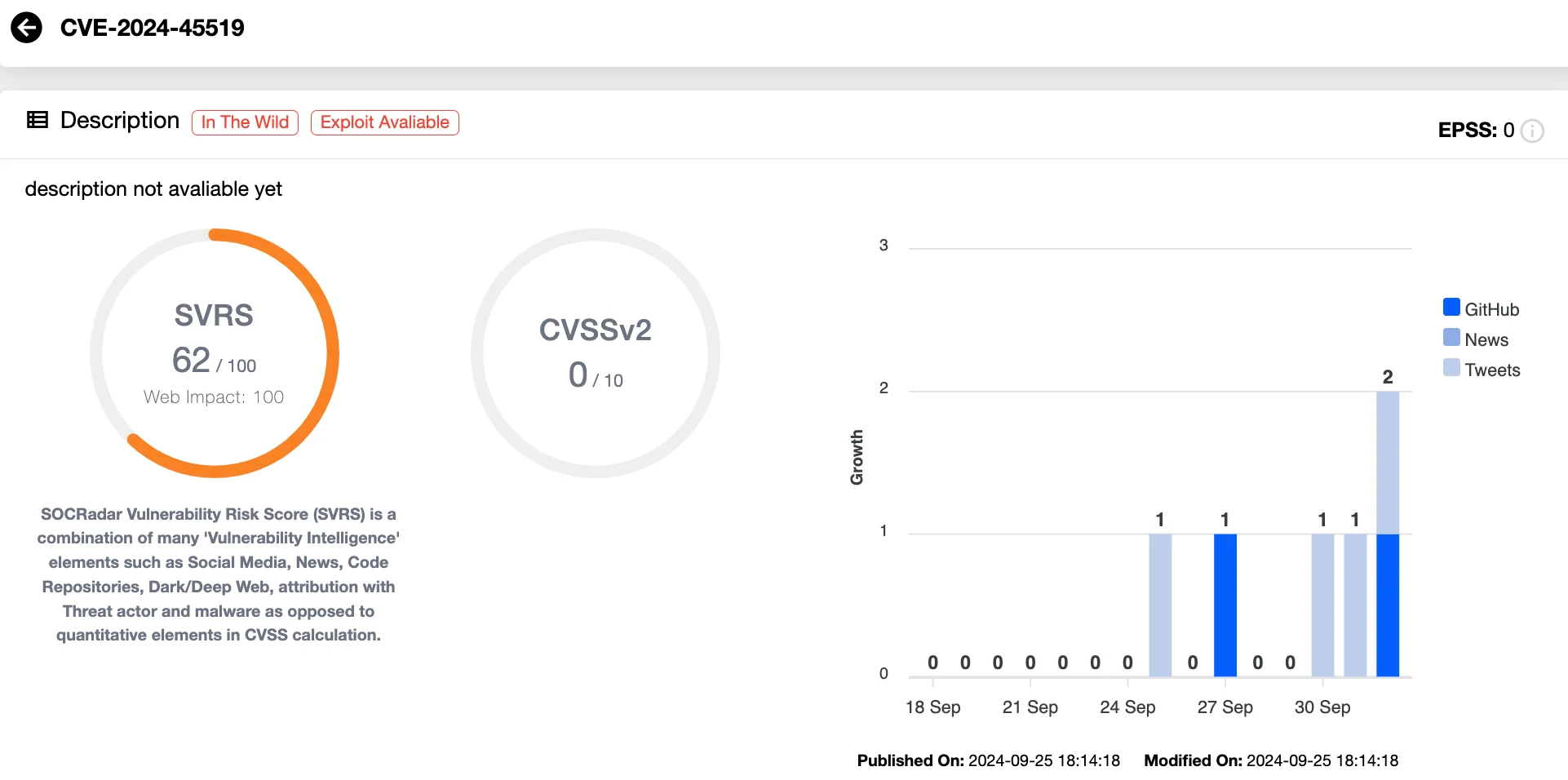Click the back arrow icon
The width and height of the screenshot is (1568, 780).
coord(26,28)
